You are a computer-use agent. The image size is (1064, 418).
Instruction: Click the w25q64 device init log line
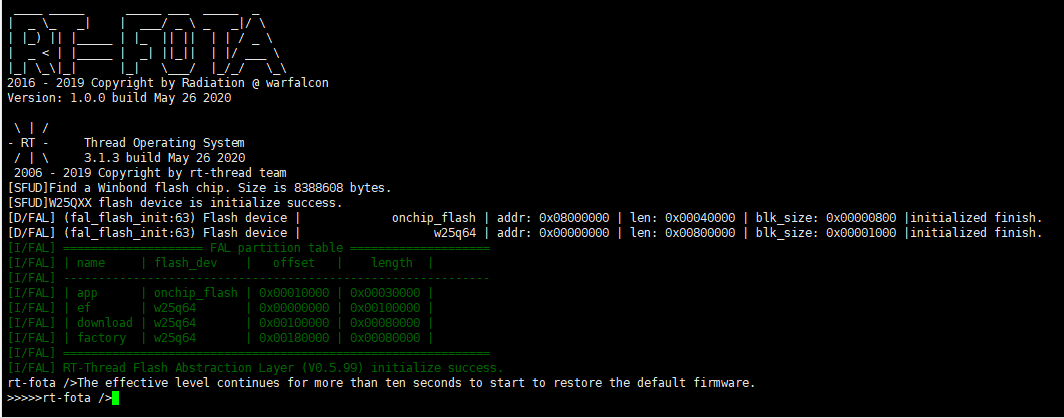point(525,233)
